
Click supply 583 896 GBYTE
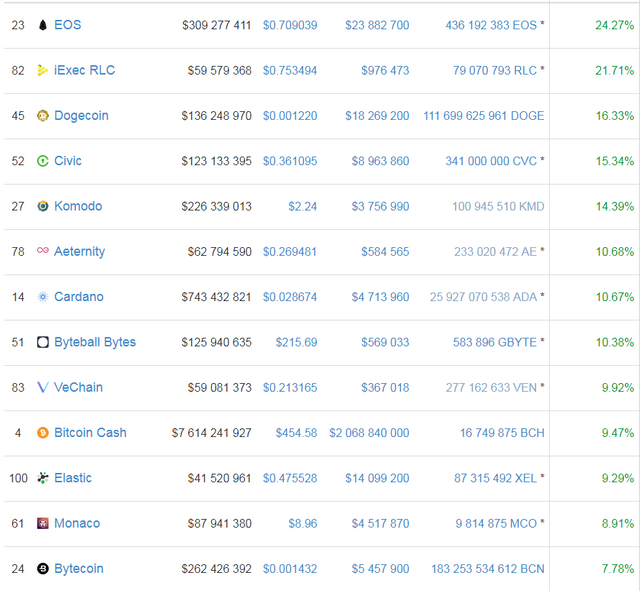(495, 342)
